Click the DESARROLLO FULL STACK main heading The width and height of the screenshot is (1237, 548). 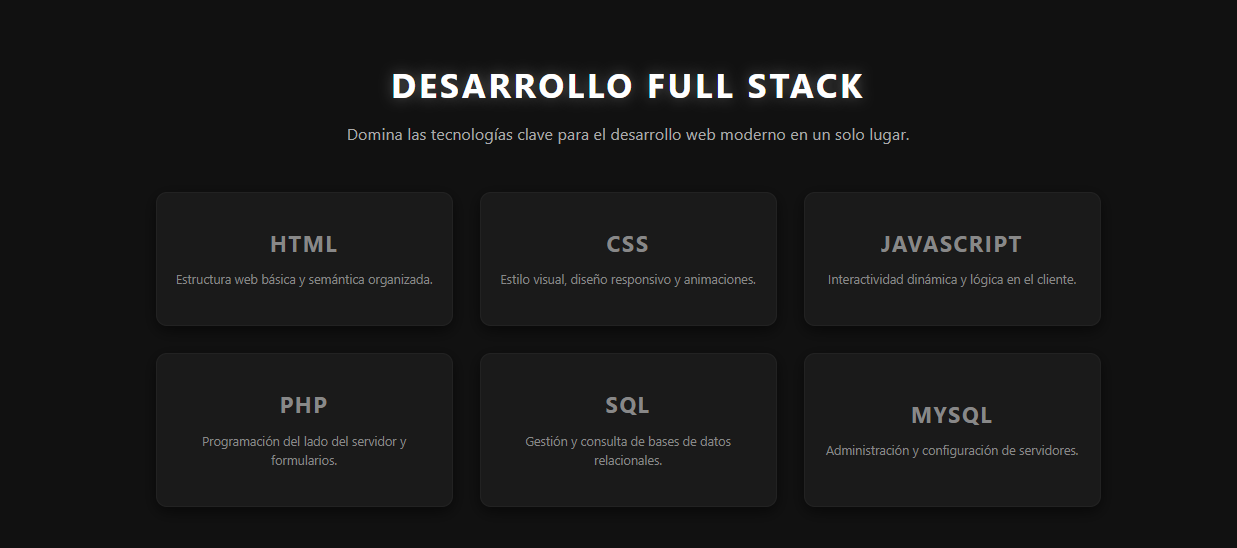click(627, 86)
